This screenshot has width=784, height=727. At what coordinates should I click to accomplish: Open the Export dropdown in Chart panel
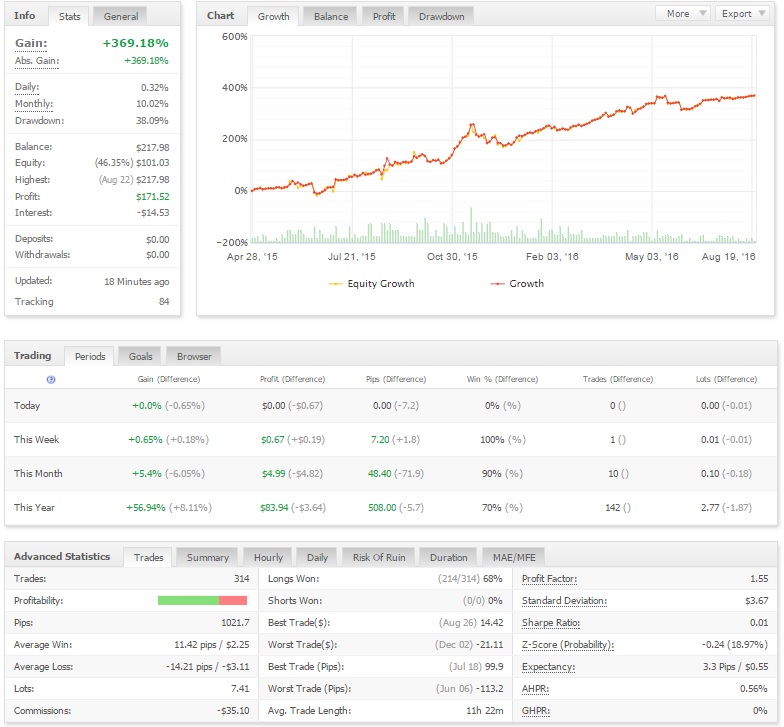pos(743,14)
